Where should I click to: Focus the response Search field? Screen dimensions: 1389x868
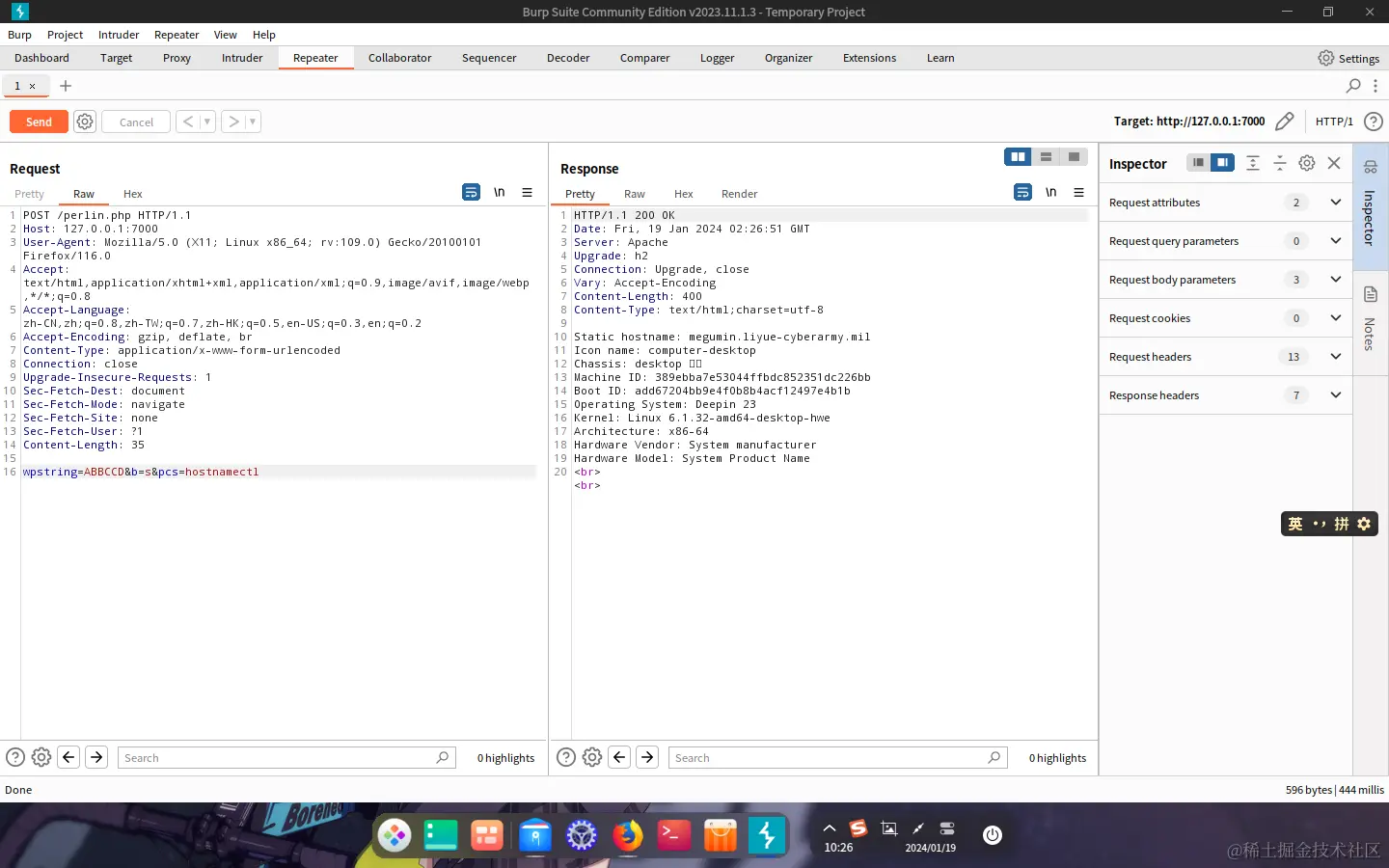[x=837, y=757]
